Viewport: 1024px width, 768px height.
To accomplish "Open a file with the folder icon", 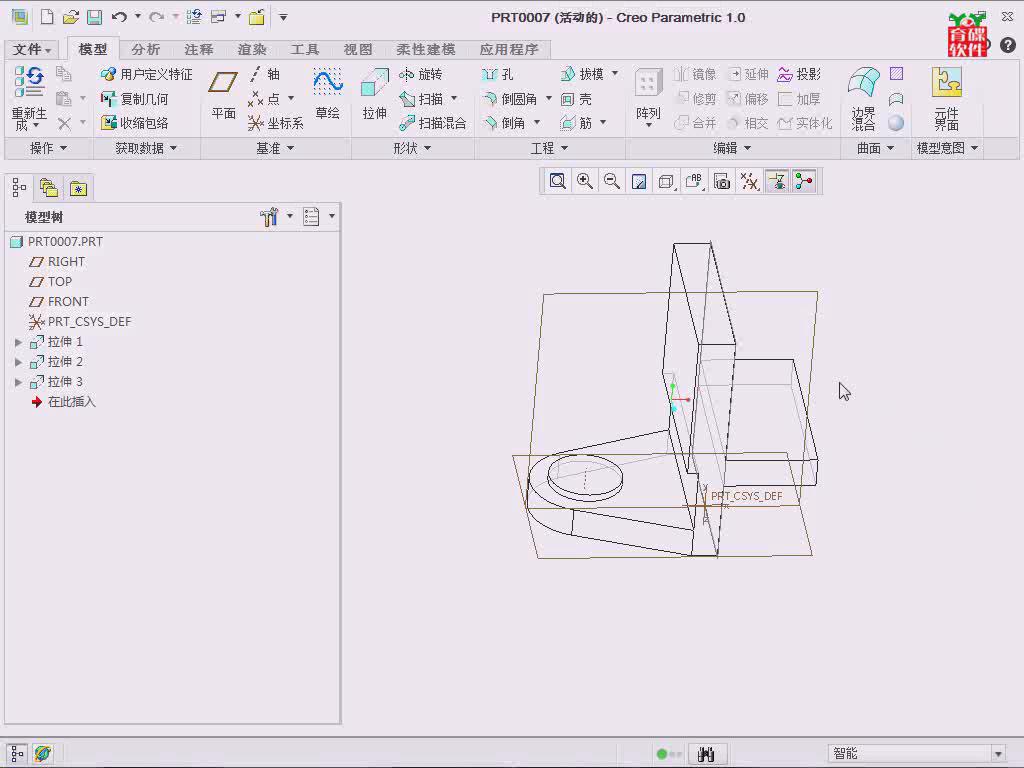I will click(x=71, y=17).
